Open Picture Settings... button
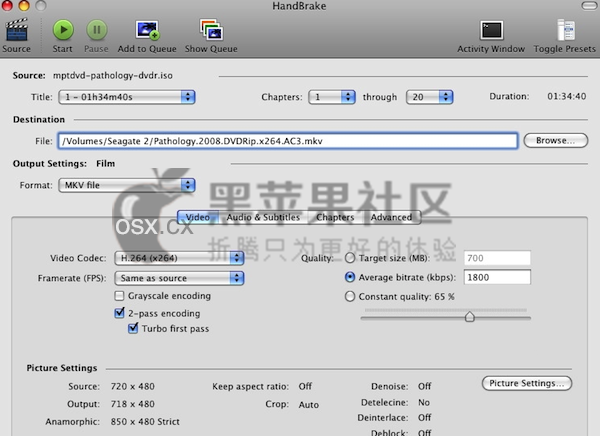 click(x=527, y=383)
